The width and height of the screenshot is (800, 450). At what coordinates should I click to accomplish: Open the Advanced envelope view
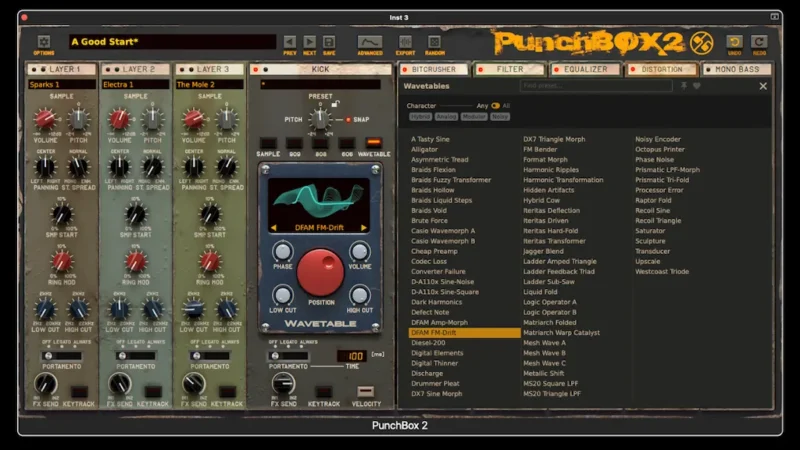point(370,42)
